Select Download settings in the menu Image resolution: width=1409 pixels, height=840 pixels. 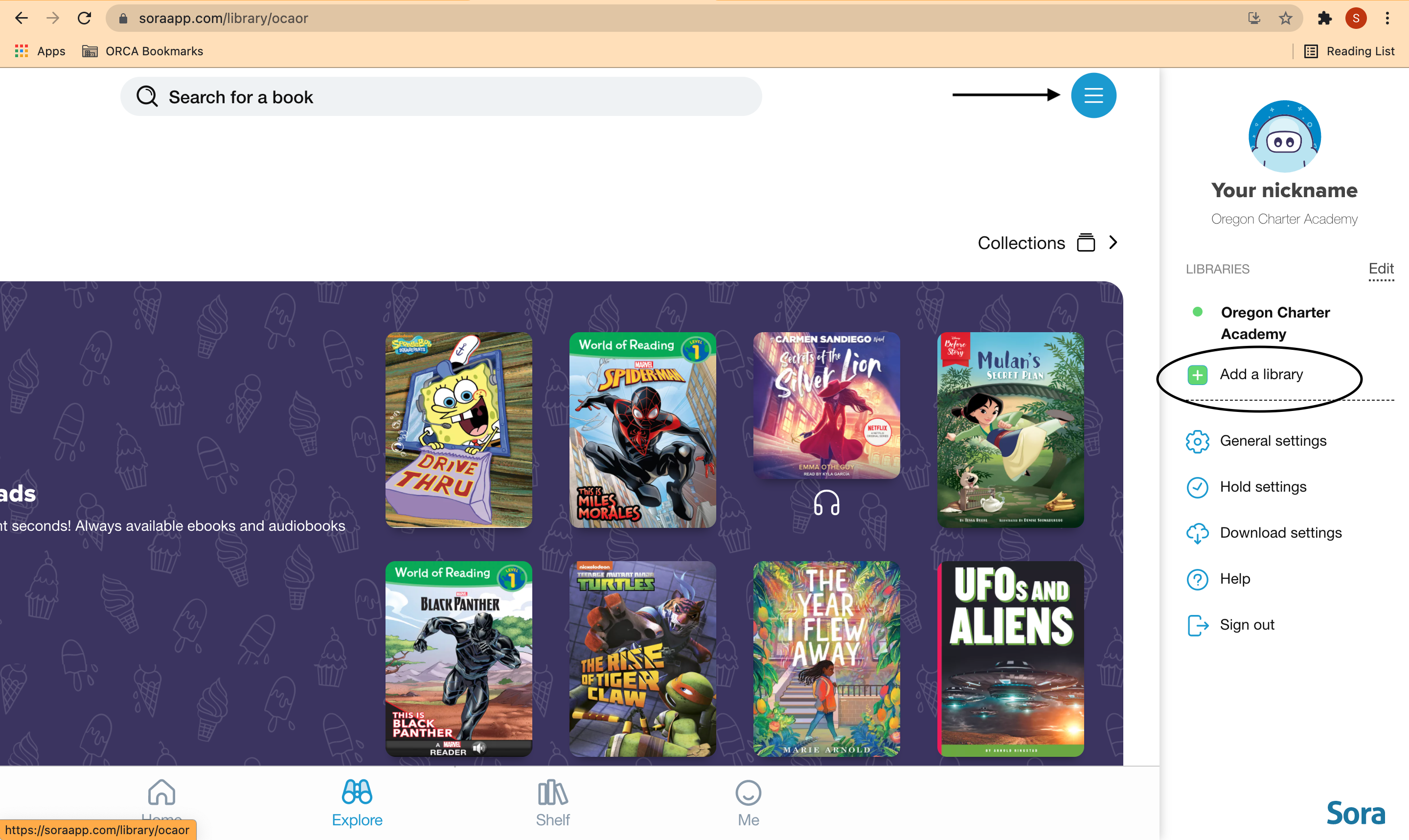point(1280,533)
